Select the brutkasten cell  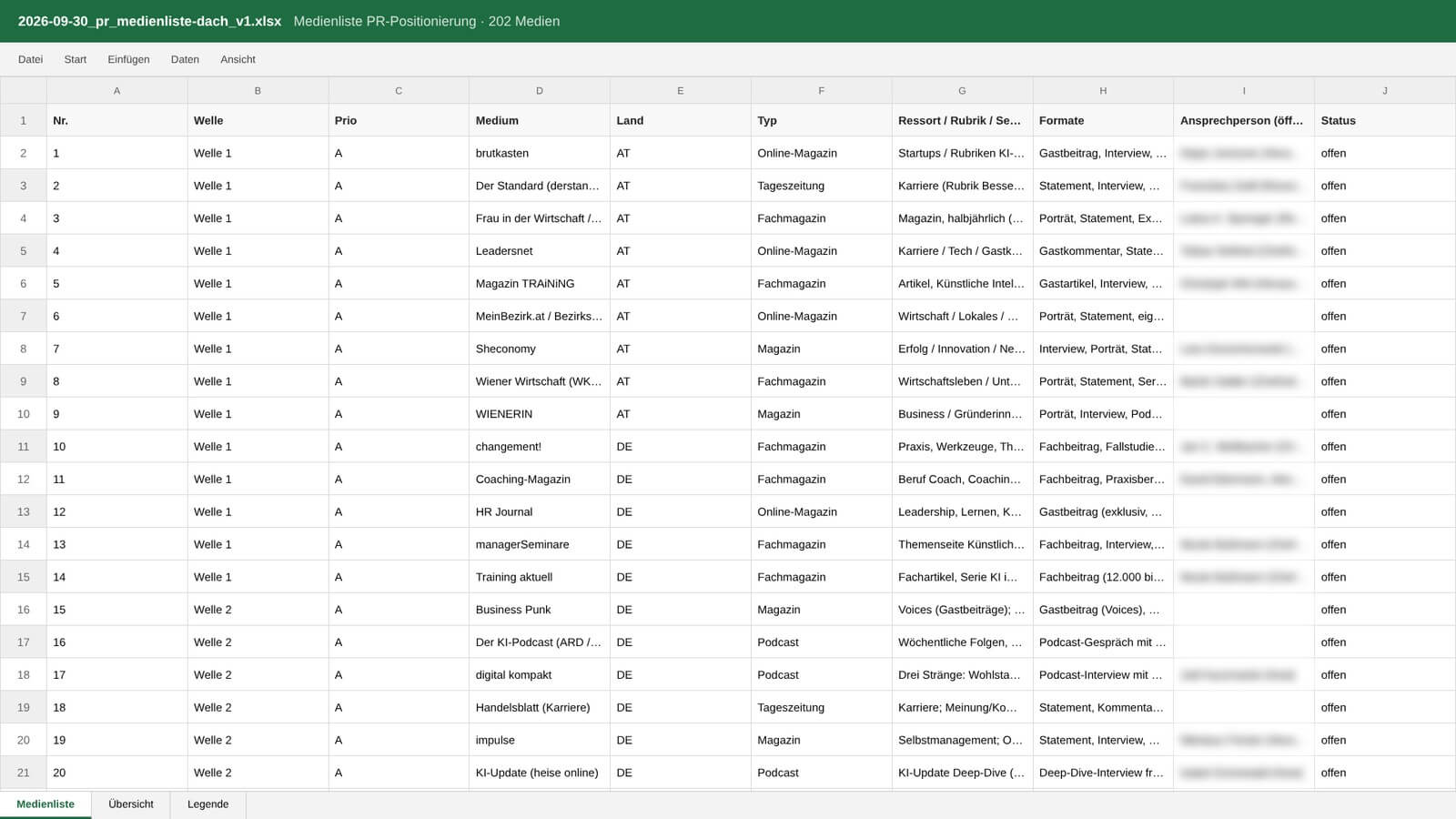tap(540, 153)
